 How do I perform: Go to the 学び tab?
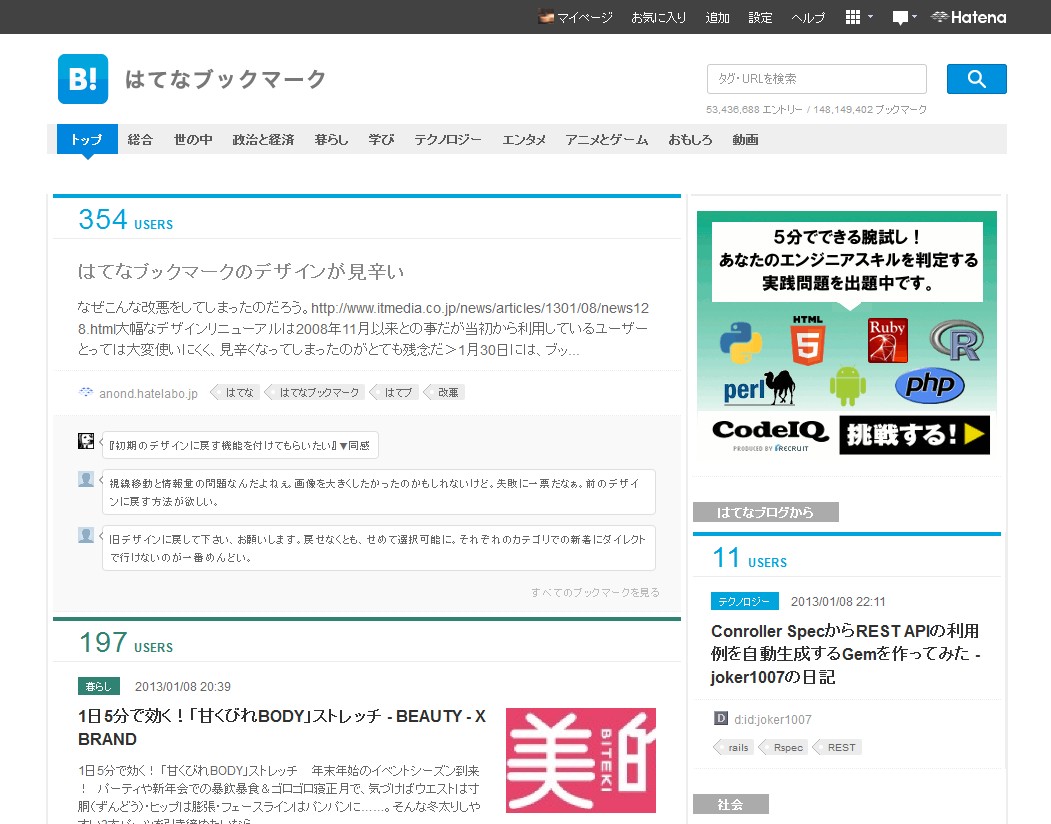(x=381, y=139)
